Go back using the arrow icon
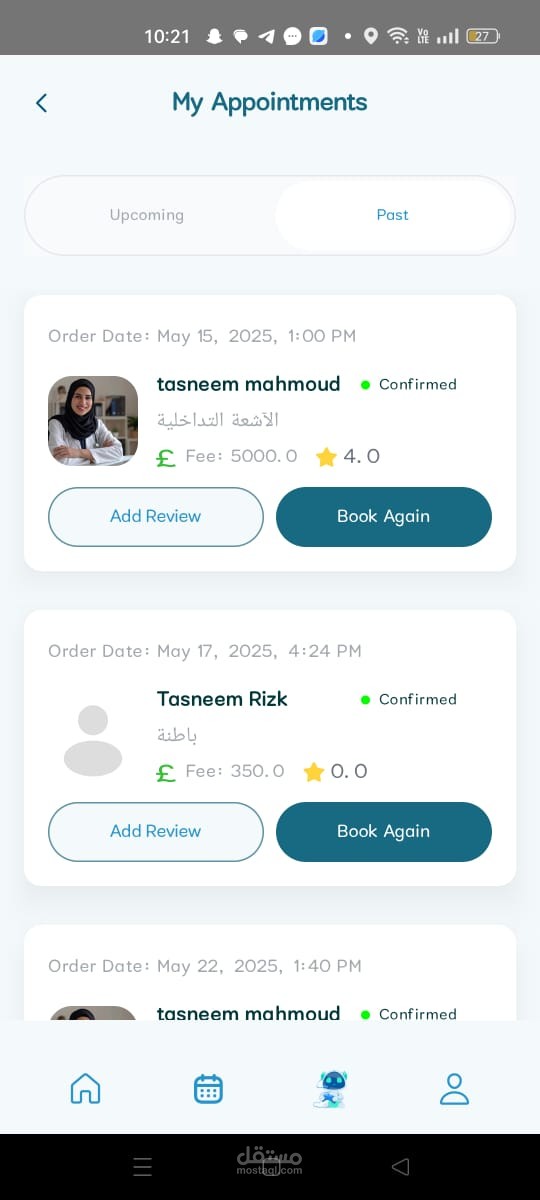 (x=41, y=103)
